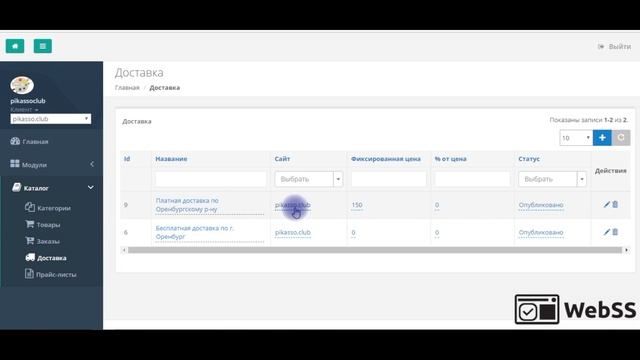Click Опубликовано status in Платная доставка row
The height and width of the screenshot is (360, 640).
[x=541, y=205]
